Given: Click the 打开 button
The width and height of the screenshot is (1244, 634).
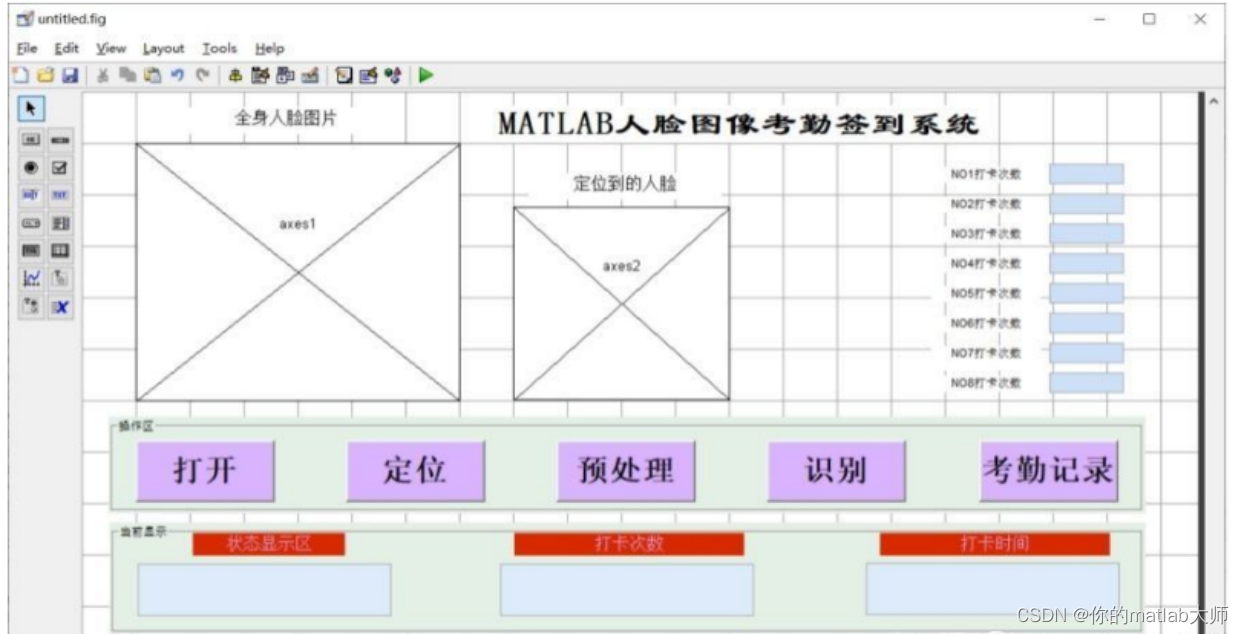Looking at the screenshot, I should 206,471.
